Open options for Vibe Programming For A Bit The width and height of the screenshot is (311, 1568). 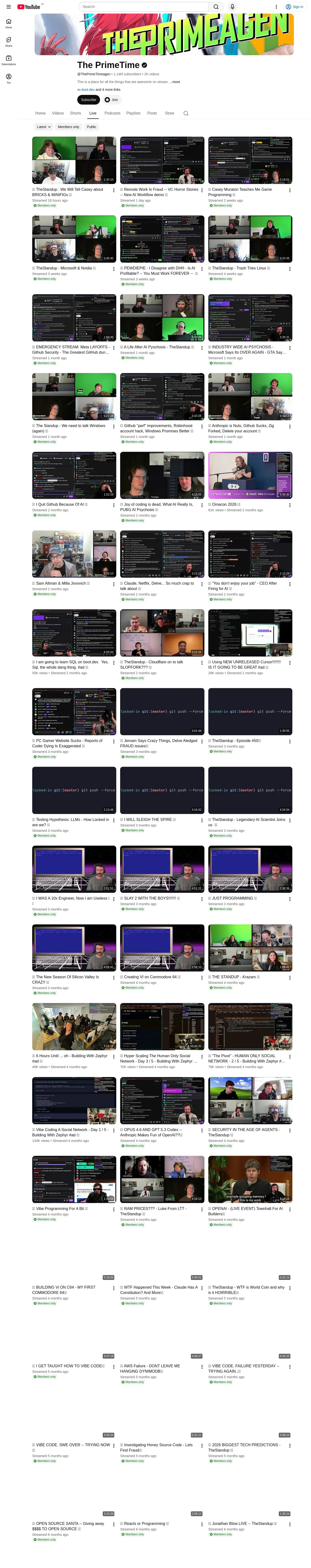[114, 1209]
